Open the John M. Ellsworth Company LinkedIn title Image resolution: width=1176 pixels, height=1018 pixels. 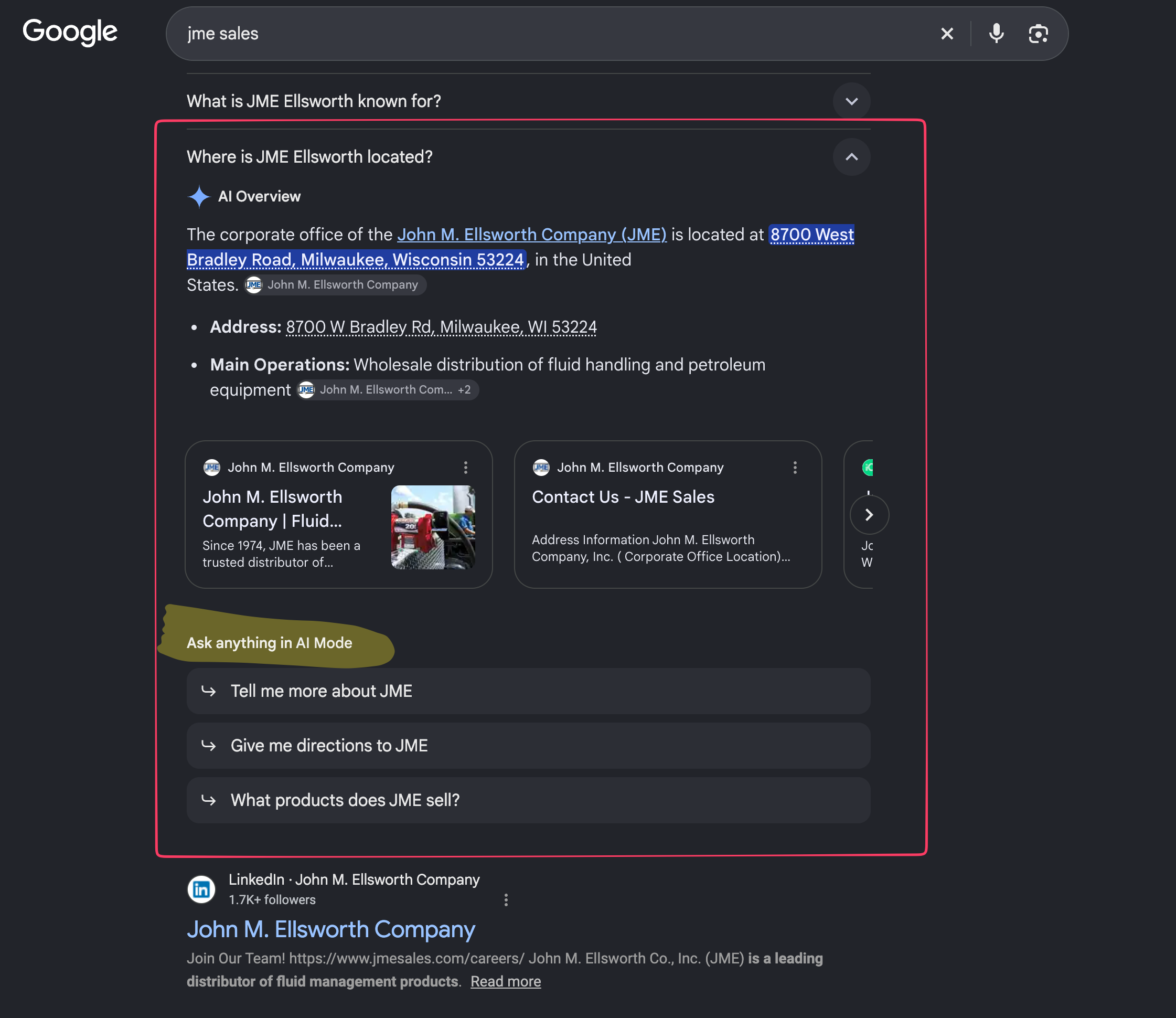[x=330, y=929]
